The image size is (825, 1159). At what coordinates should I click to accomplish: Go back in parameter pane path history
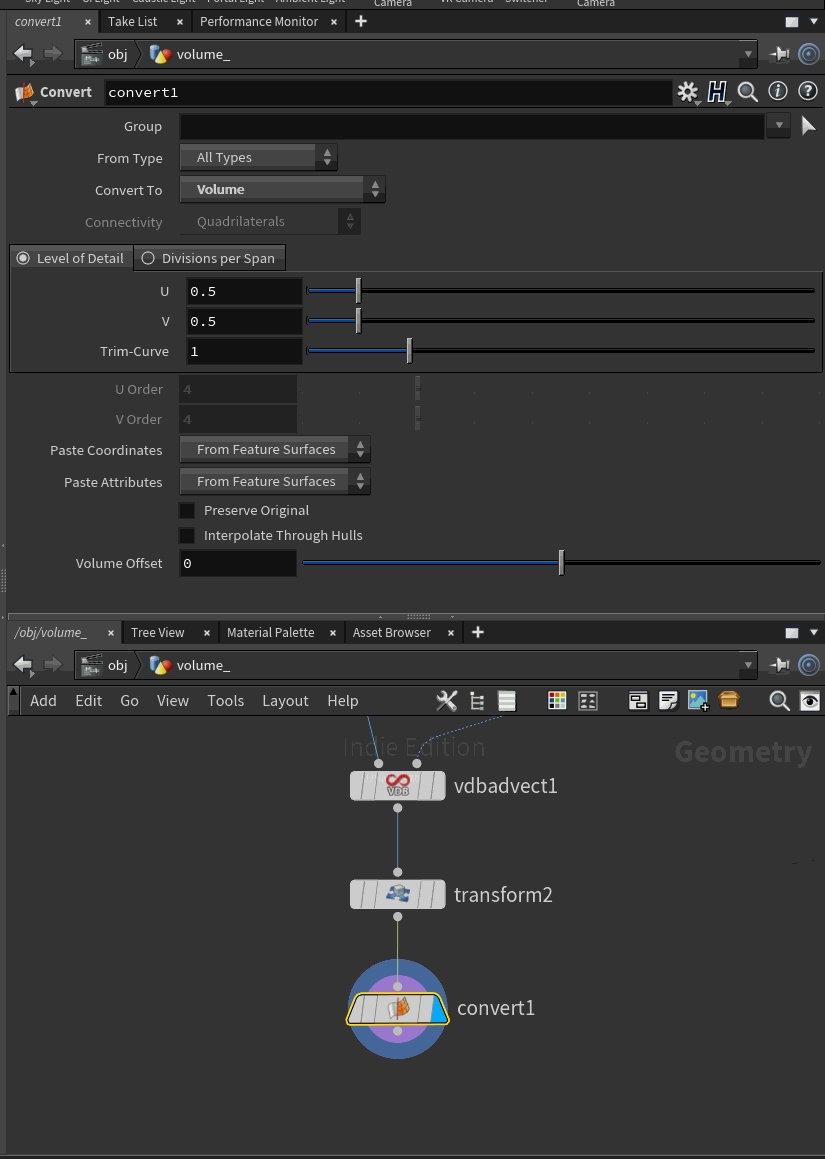(x=24, y=53)
